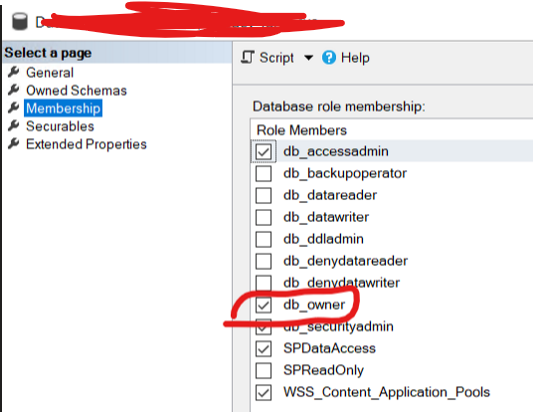
Task: Uncheck the db_accessadmin role checkbox
Action: tap(263, 151)
